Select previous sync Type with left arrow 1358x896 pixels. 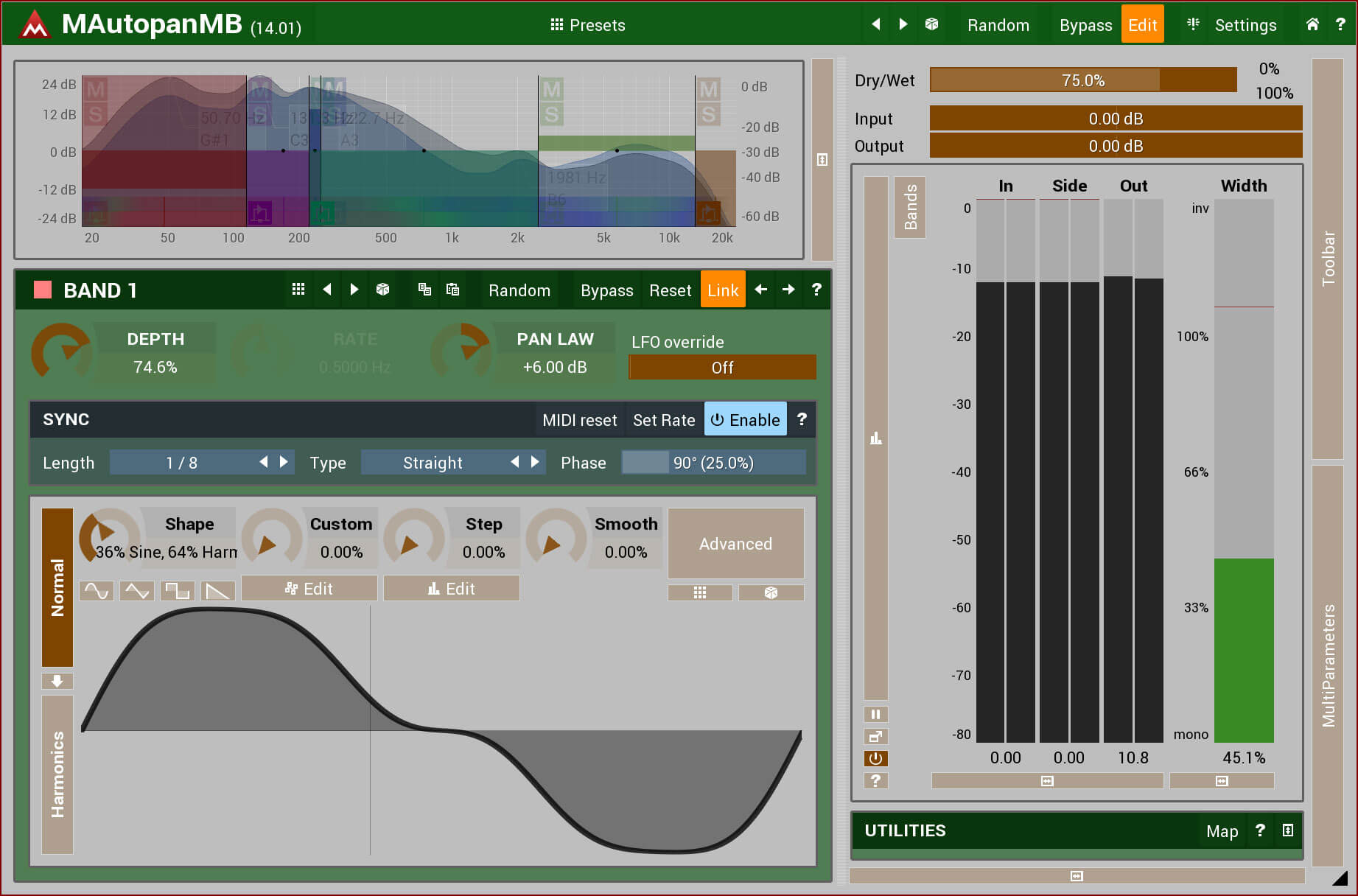(x=514, y=462)
